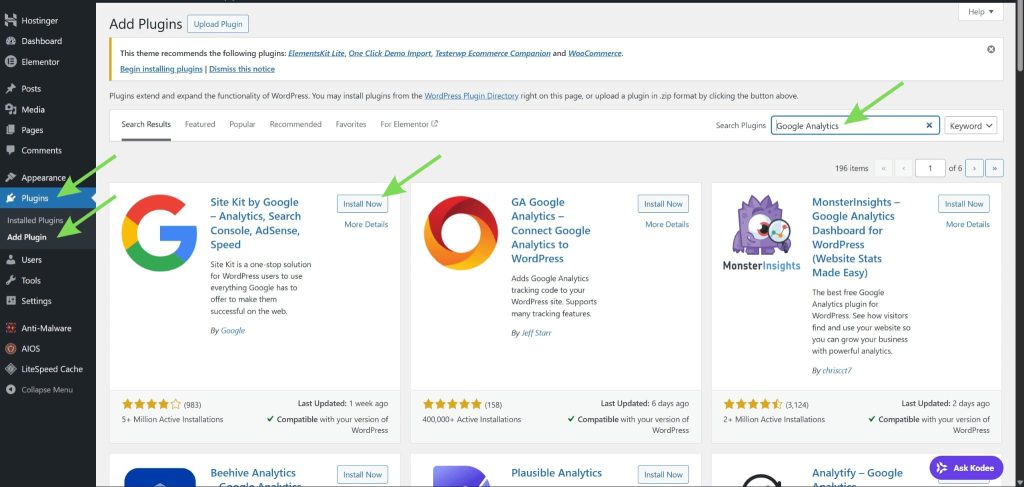Open the MonsterInsights plugin title

(x=854, y=237)
